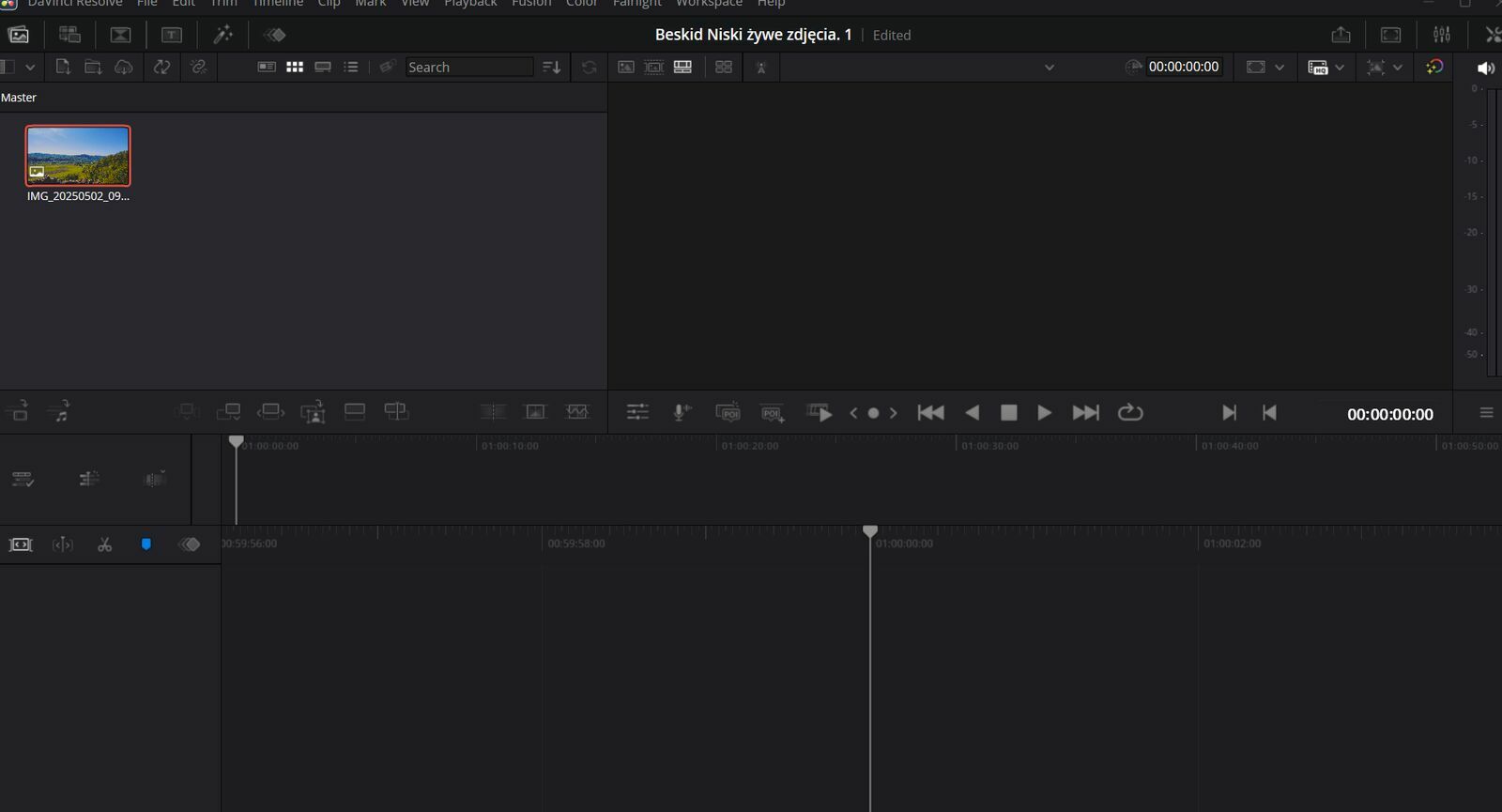Image resolution: width=1502 pixels, height=812 pixels.
Task: Select the split clip scissors tool
Action: coord(104,544)
